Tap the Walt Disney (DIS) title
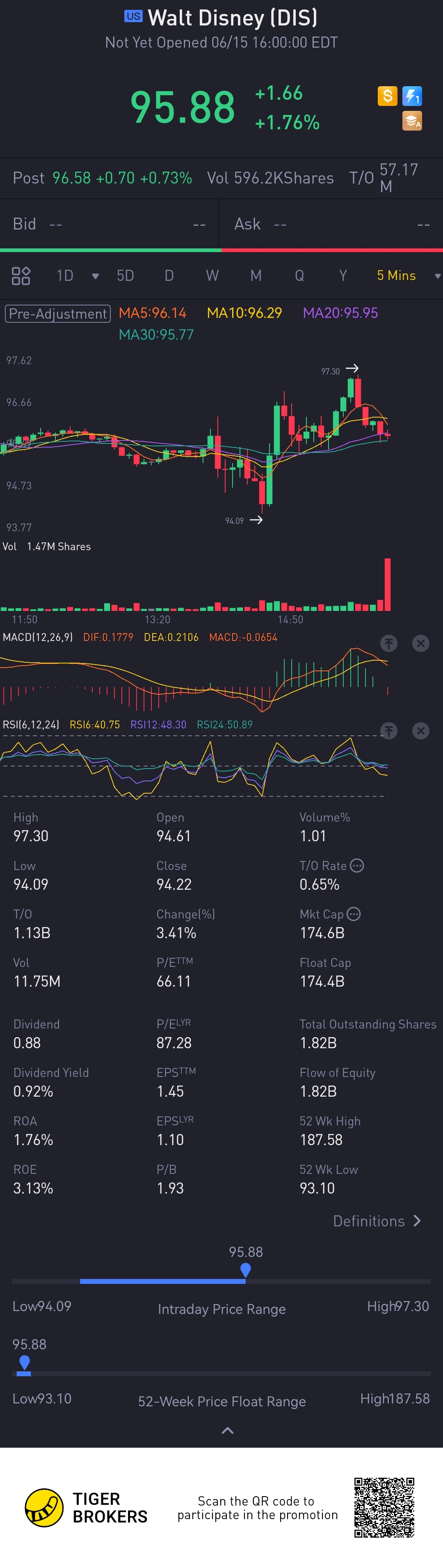 tap(233, 18)
